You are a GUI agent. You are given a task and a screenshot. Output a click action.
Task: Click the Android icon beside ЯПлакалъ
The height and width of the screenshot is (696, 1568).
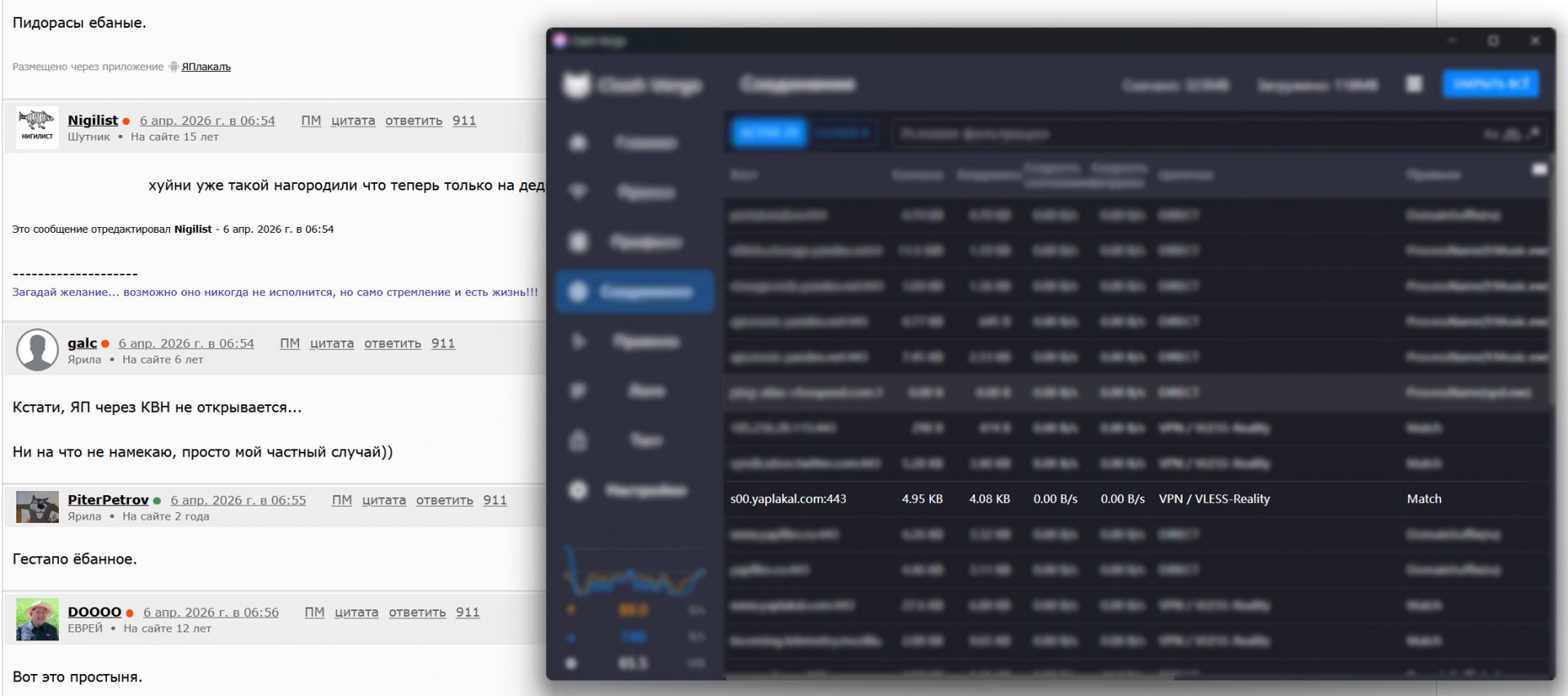coord(173,67)
